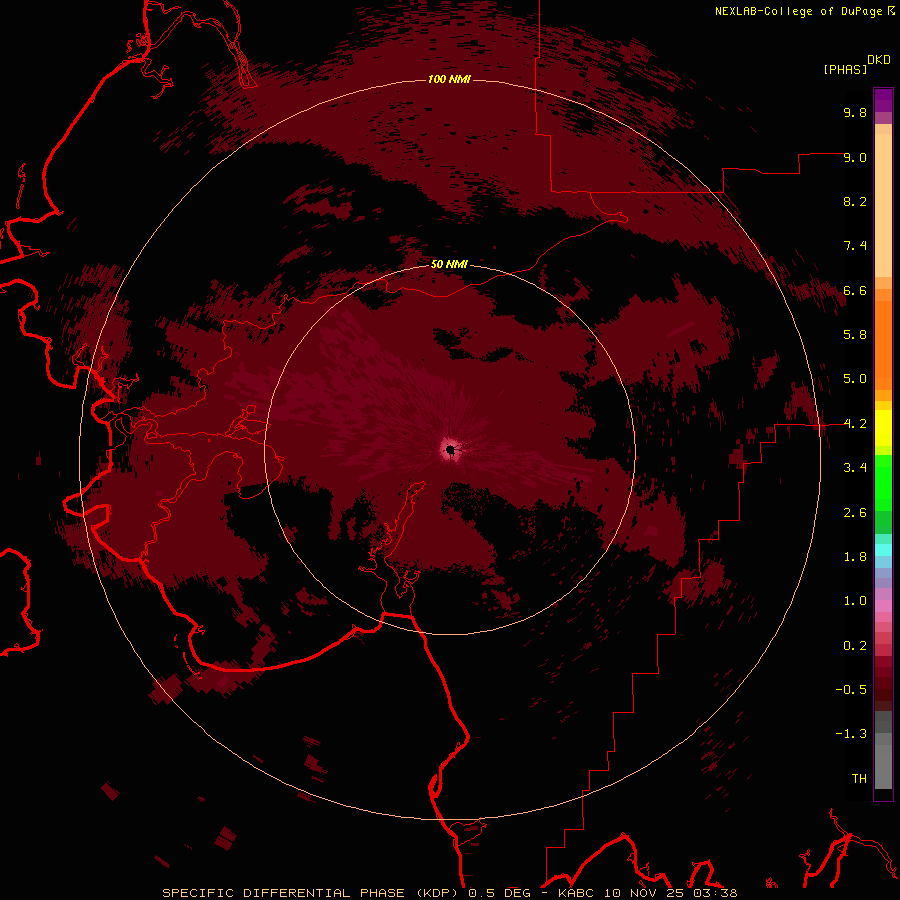The image size is (900, 900).
Task: Select the -0.5 scale label
Action: pyautogui.click(x=851, y=689)
